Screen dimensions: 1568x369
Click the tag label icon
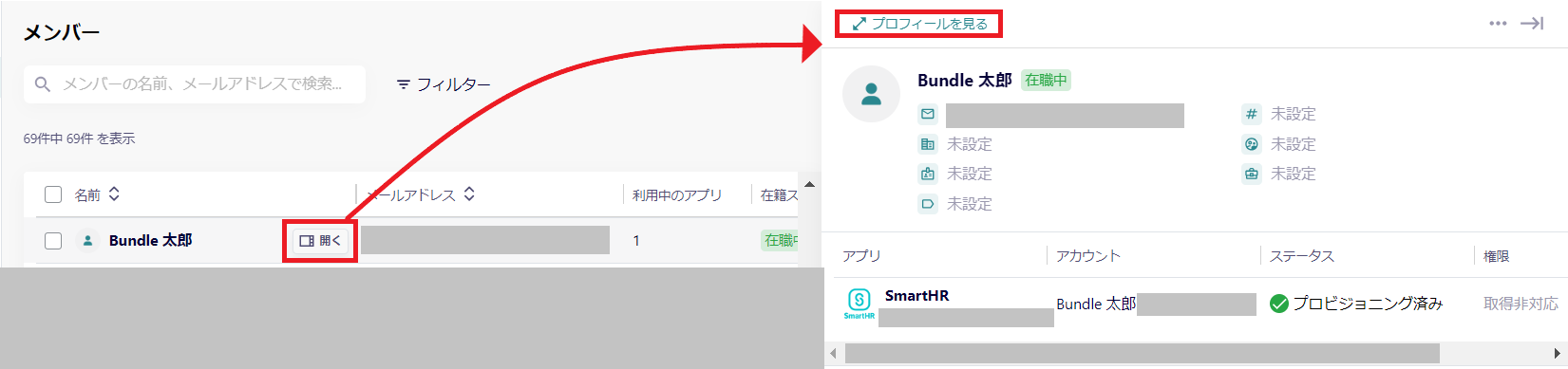click(x=928, y=204)
